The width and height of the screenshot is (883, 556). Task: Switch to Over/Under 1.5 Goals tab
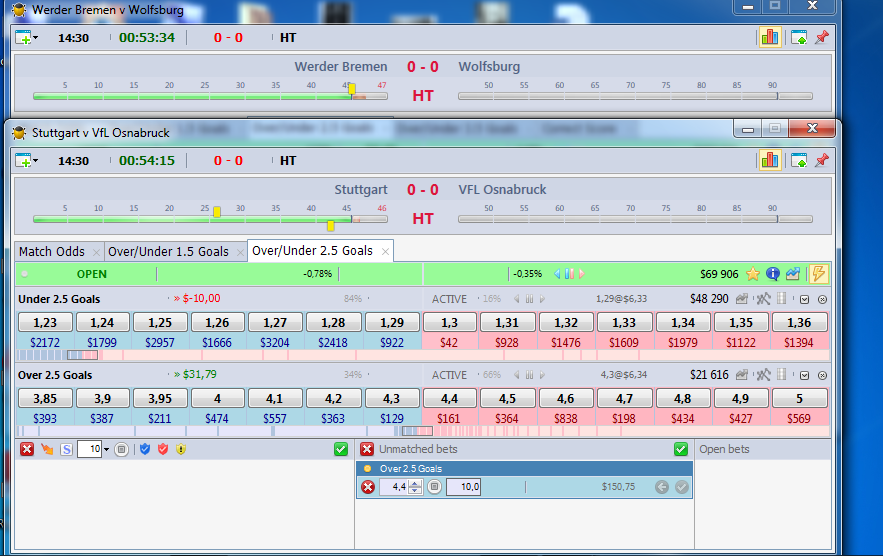point(168,252)
